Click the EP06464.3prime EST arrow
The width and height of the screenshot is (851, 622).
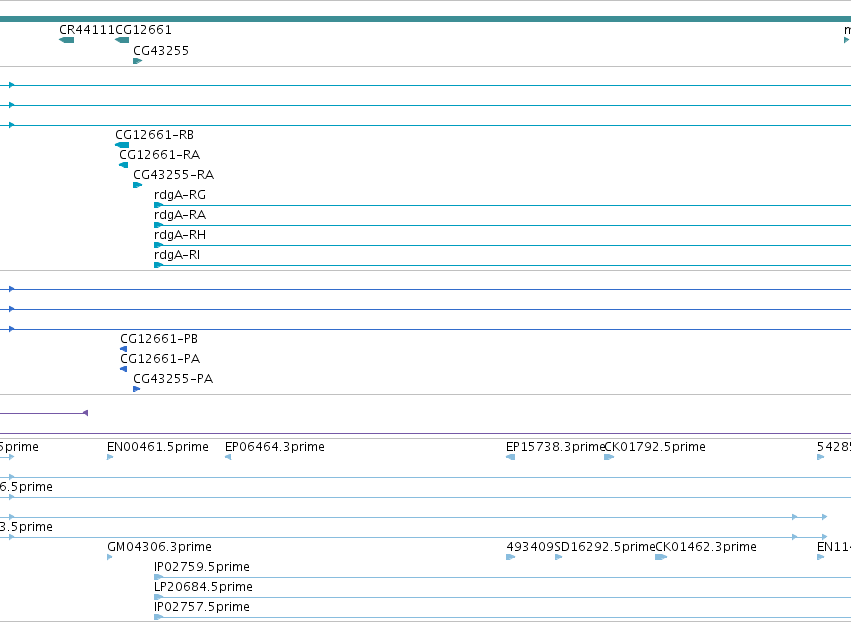click(x=228, y=457)
